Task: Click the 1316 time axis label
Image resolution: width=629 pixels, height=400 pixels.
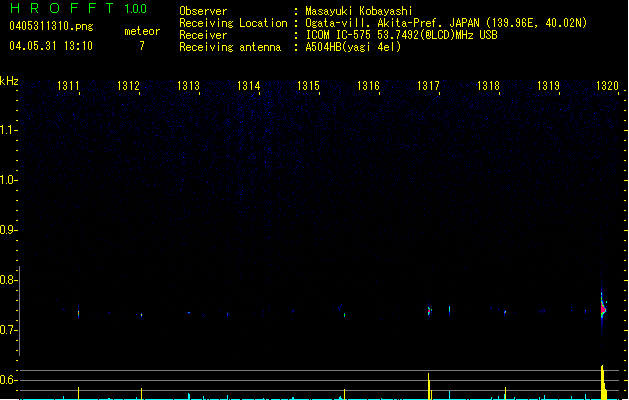Action: click(x=368, y=85)
